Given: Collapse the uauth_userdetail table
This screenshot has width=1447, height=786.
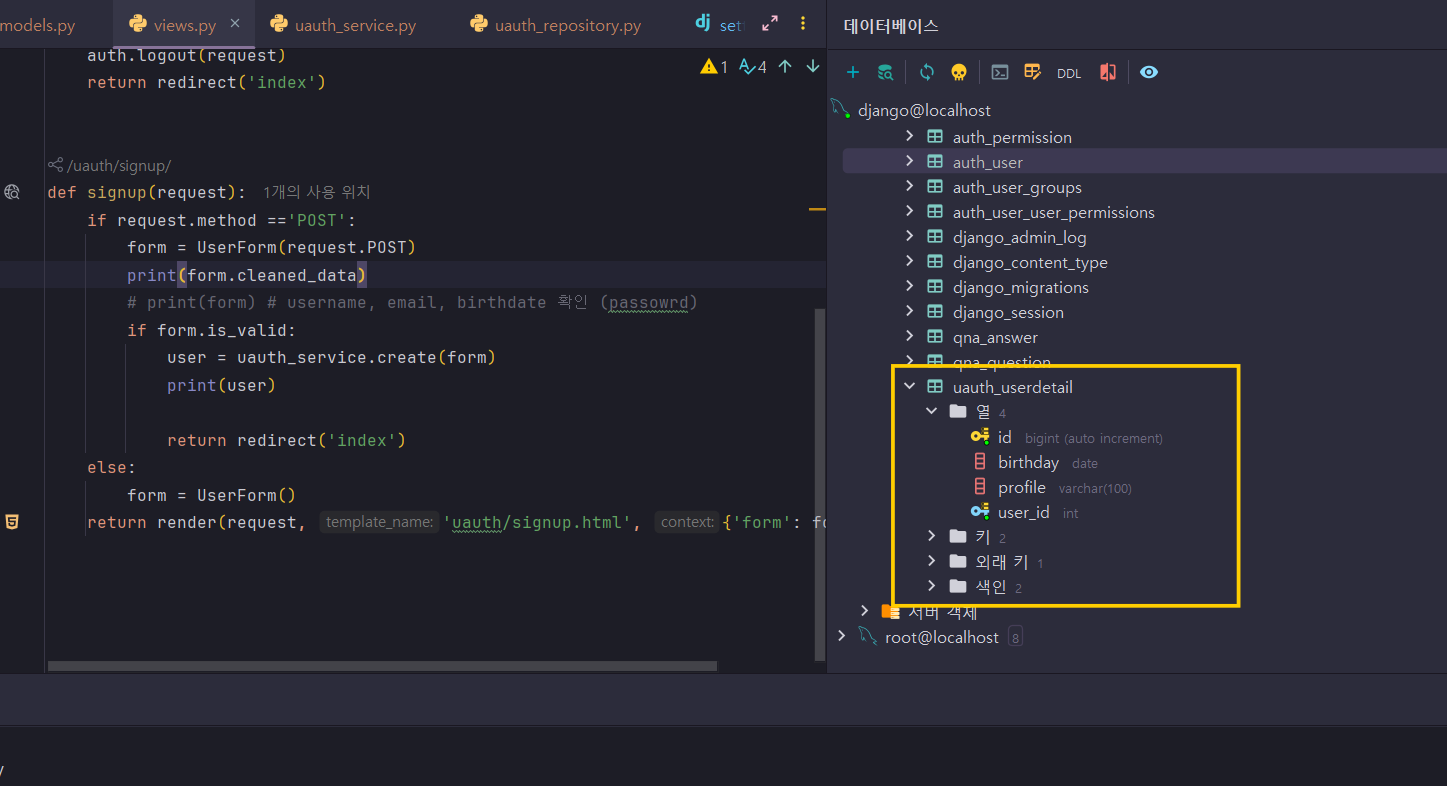Looking at the screenshot, I should point(909,386).
